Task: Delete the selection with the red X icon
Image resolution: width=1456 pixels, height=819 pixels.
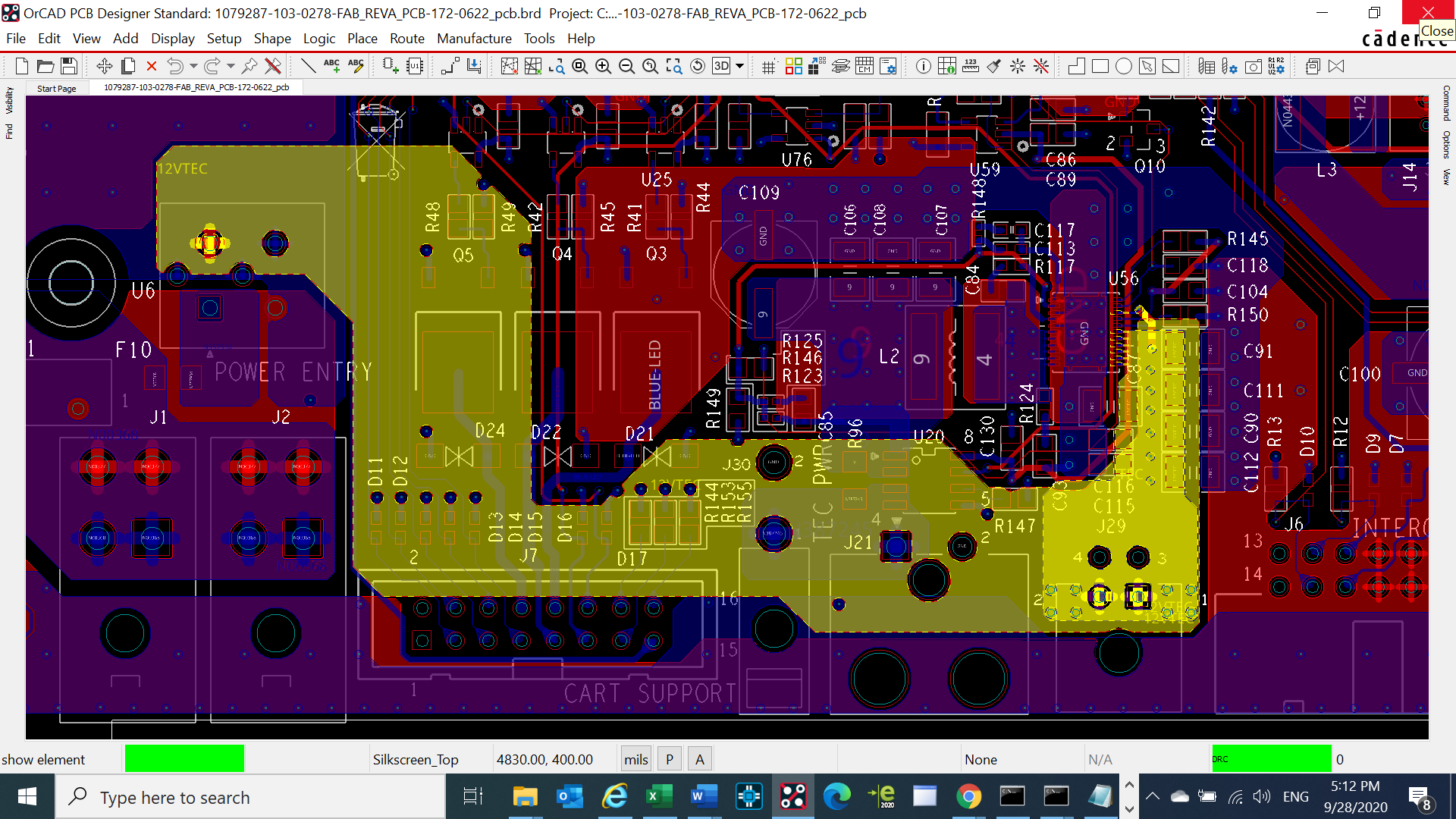Action: (152, 67)
